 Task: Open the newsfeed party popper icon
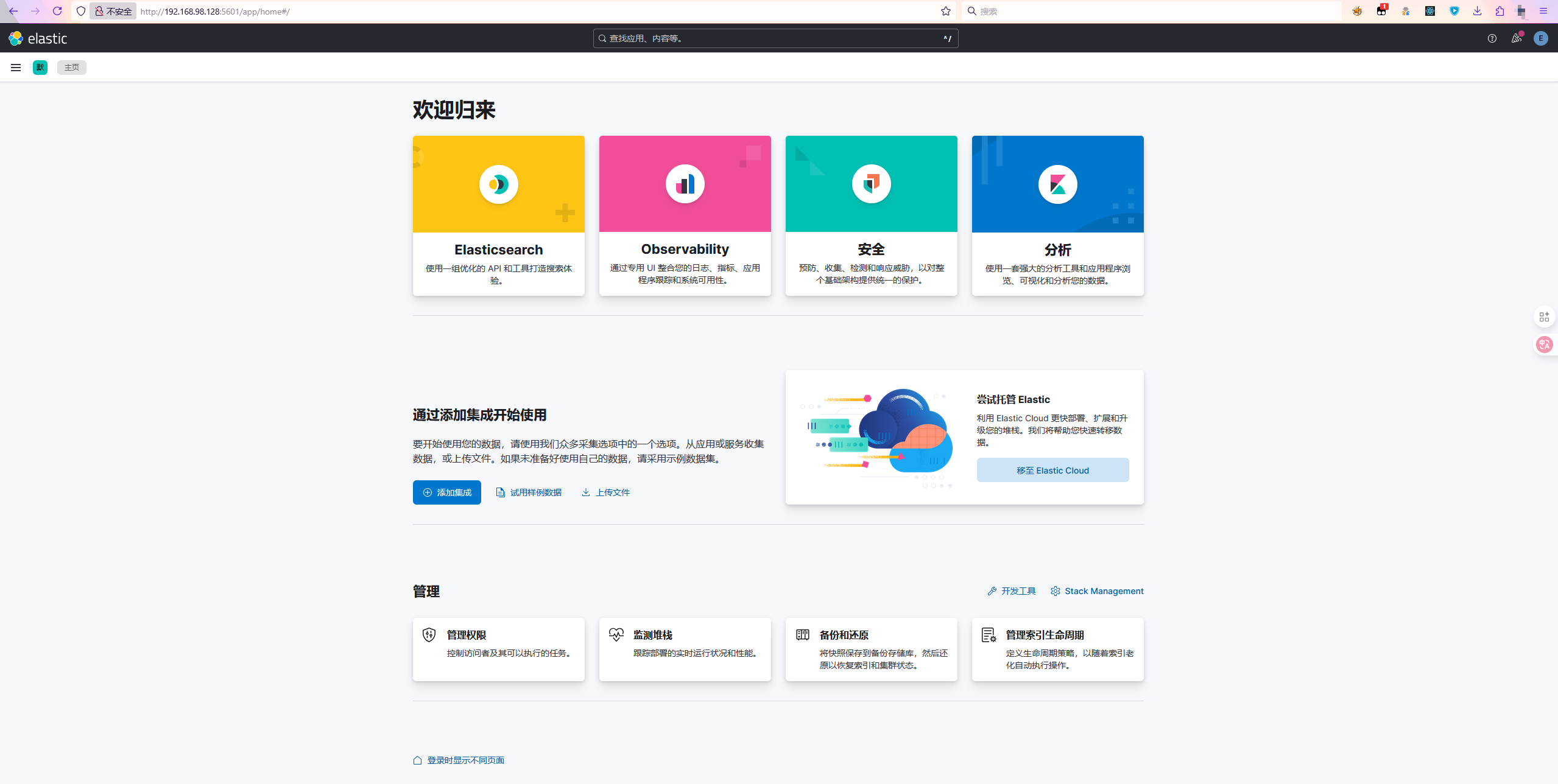[x=1517, y=38]
